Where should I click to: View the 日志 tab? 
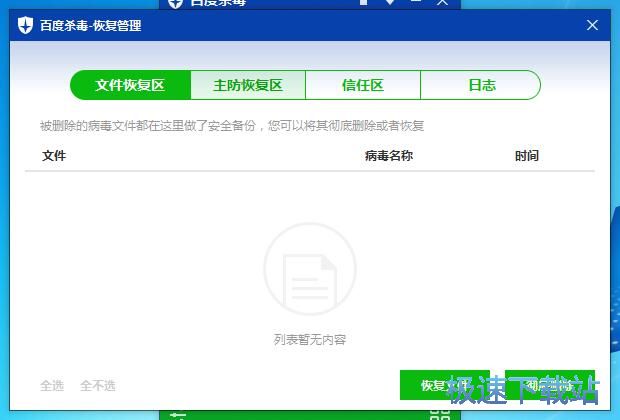point(480,85)
